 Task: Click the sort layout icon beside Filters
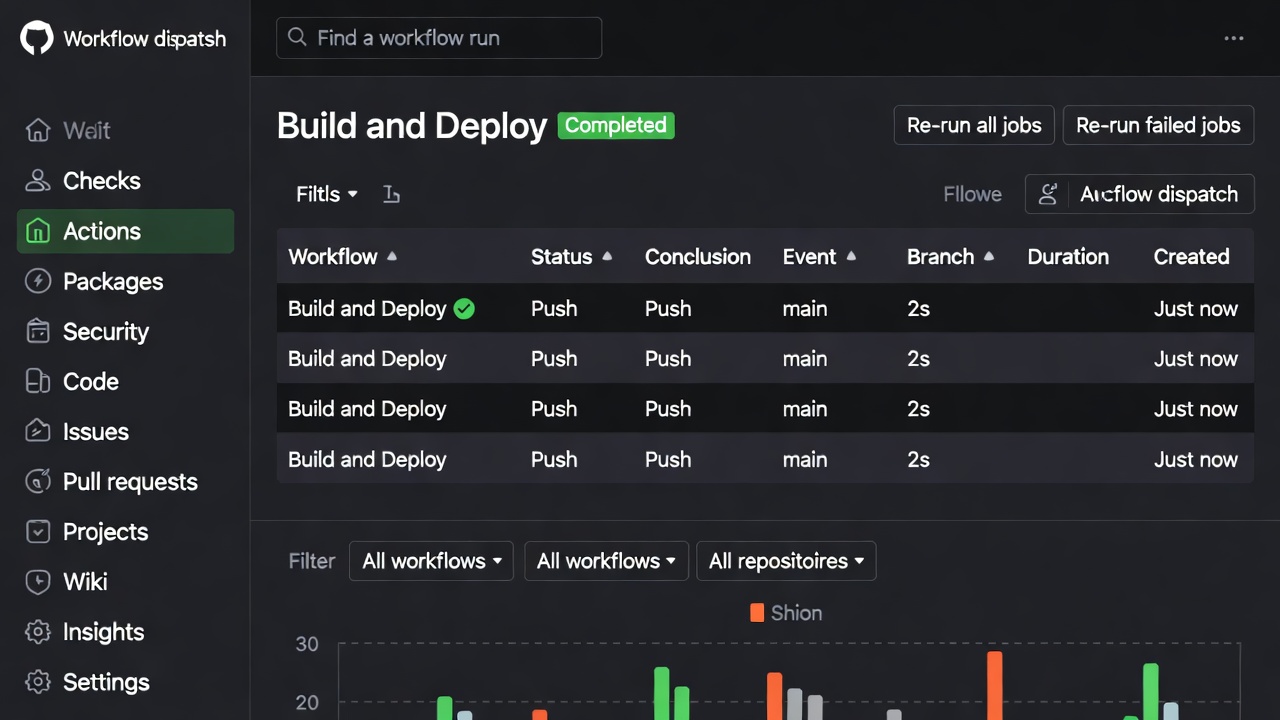[x=391, y=194]
